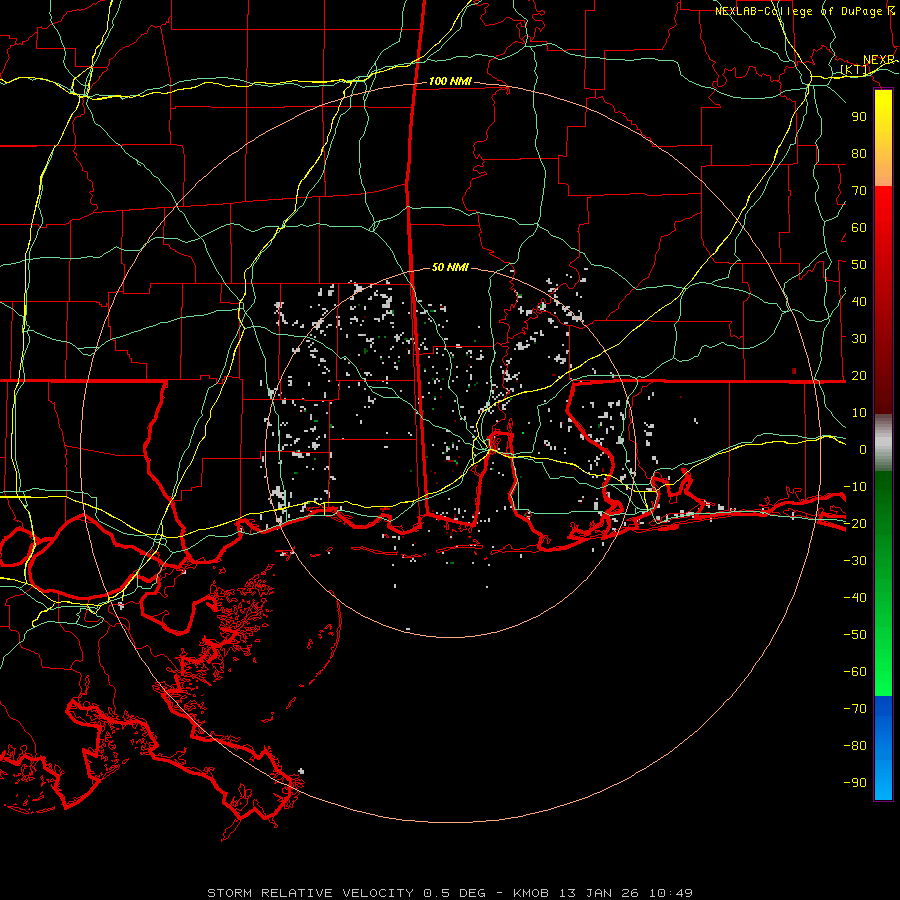Click the -70 value on velocity scale
900x900 pixels.
pos(855,709)
